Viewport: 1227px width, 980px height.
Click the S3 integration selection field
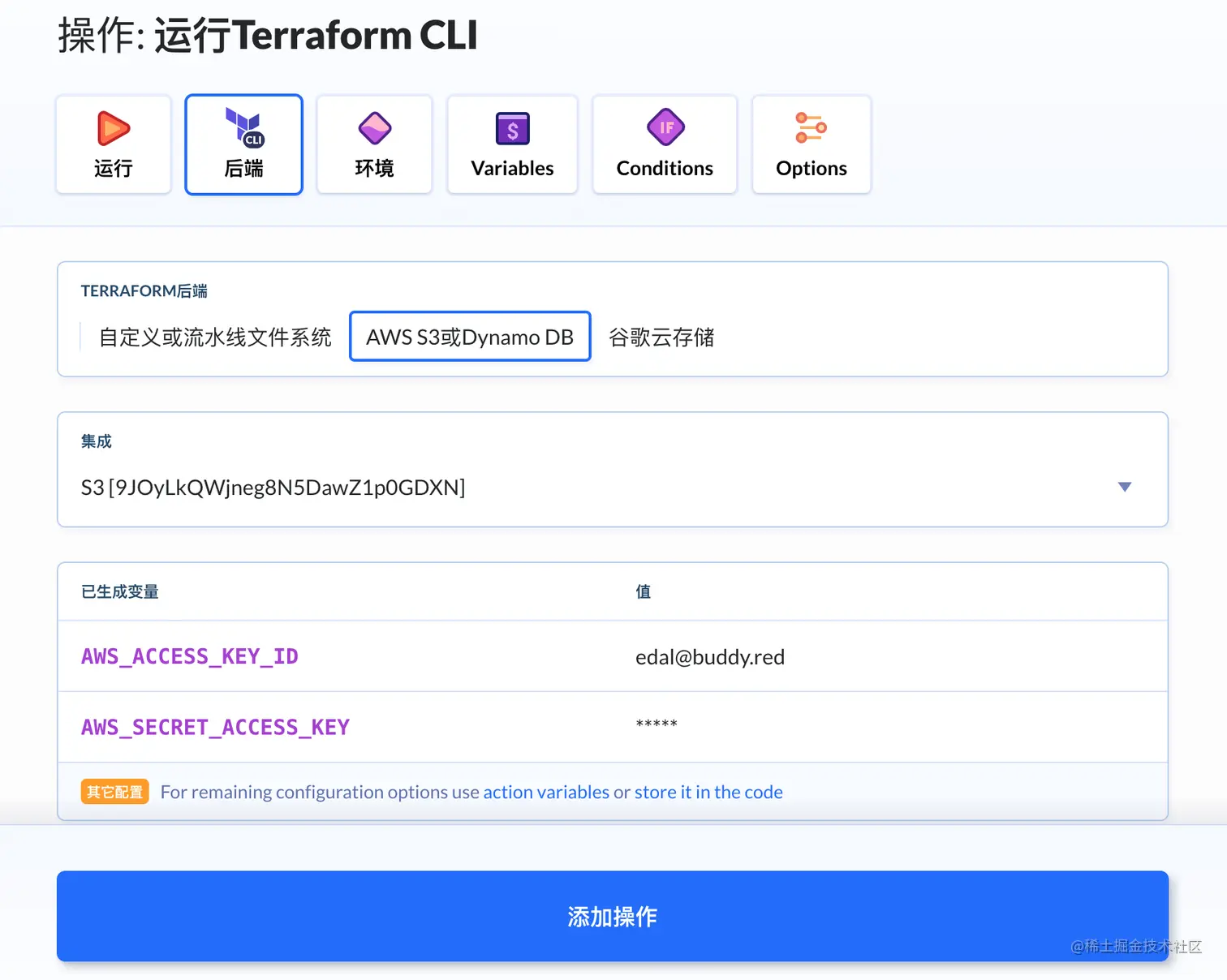(613, 470)
